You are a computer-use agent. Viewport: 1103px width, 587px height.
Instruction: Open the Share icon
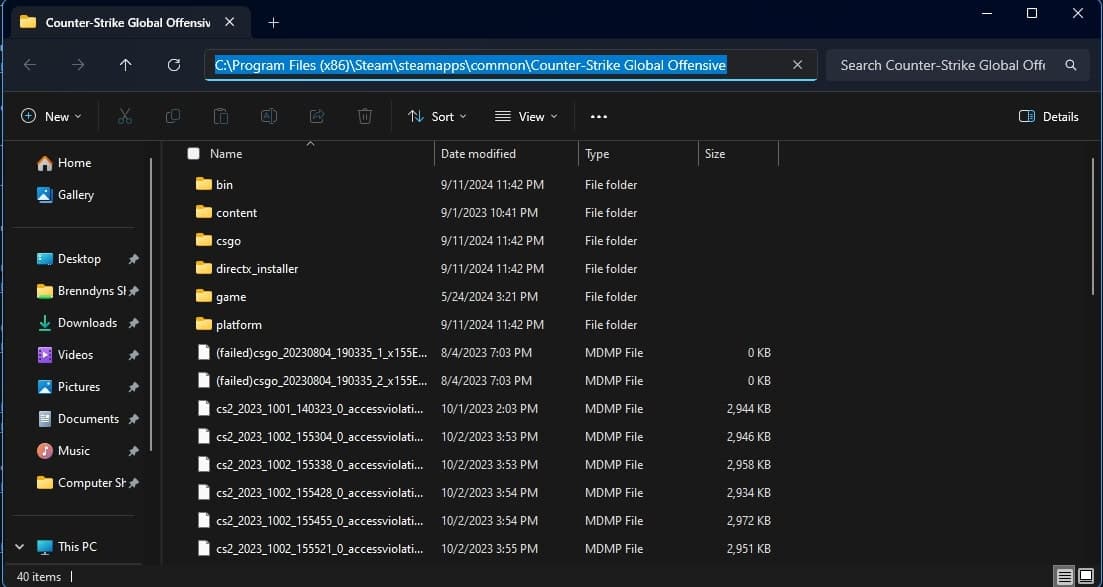[x=316, y=116]
